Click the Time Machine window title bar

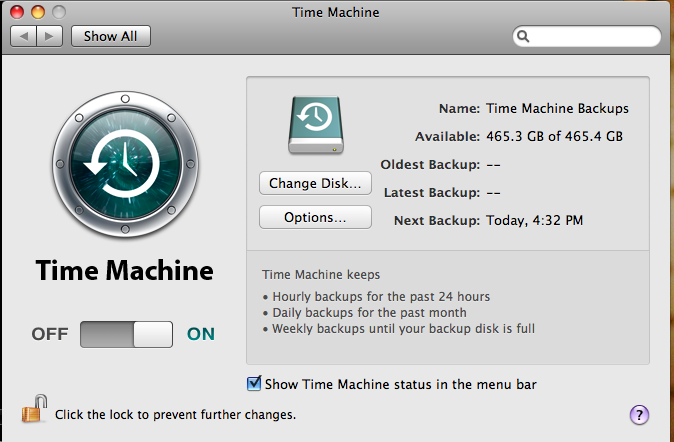click(336, 12)
